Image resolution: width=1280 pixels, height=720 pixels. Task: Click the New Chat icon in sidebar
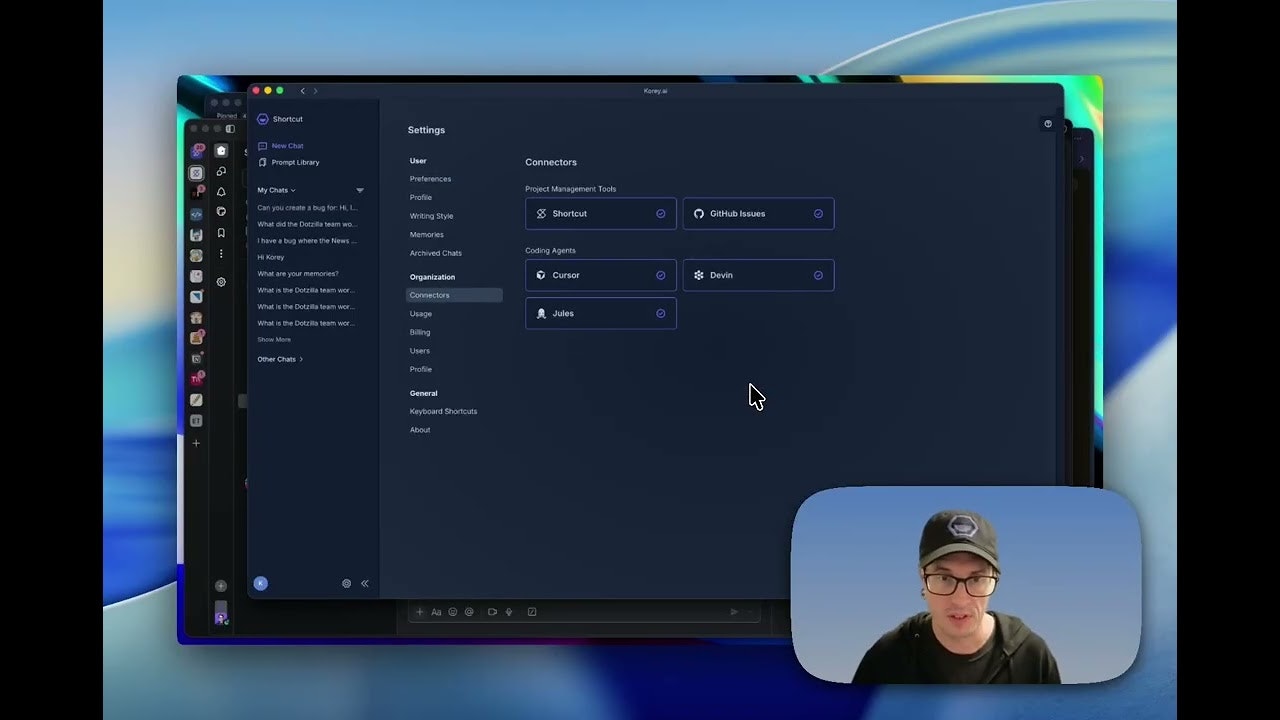click(263, 146)
